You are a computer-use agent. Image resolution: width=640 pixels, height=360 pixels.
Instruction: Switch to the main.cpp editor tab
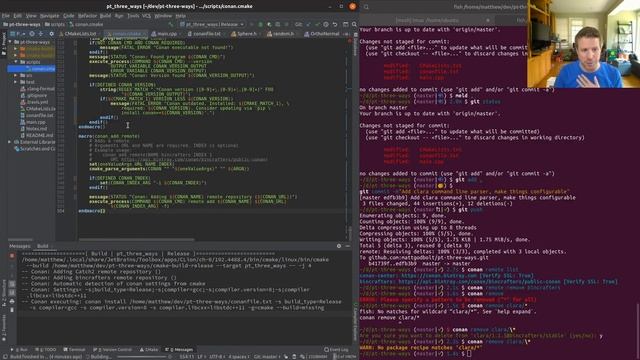[x=165, y=34]
